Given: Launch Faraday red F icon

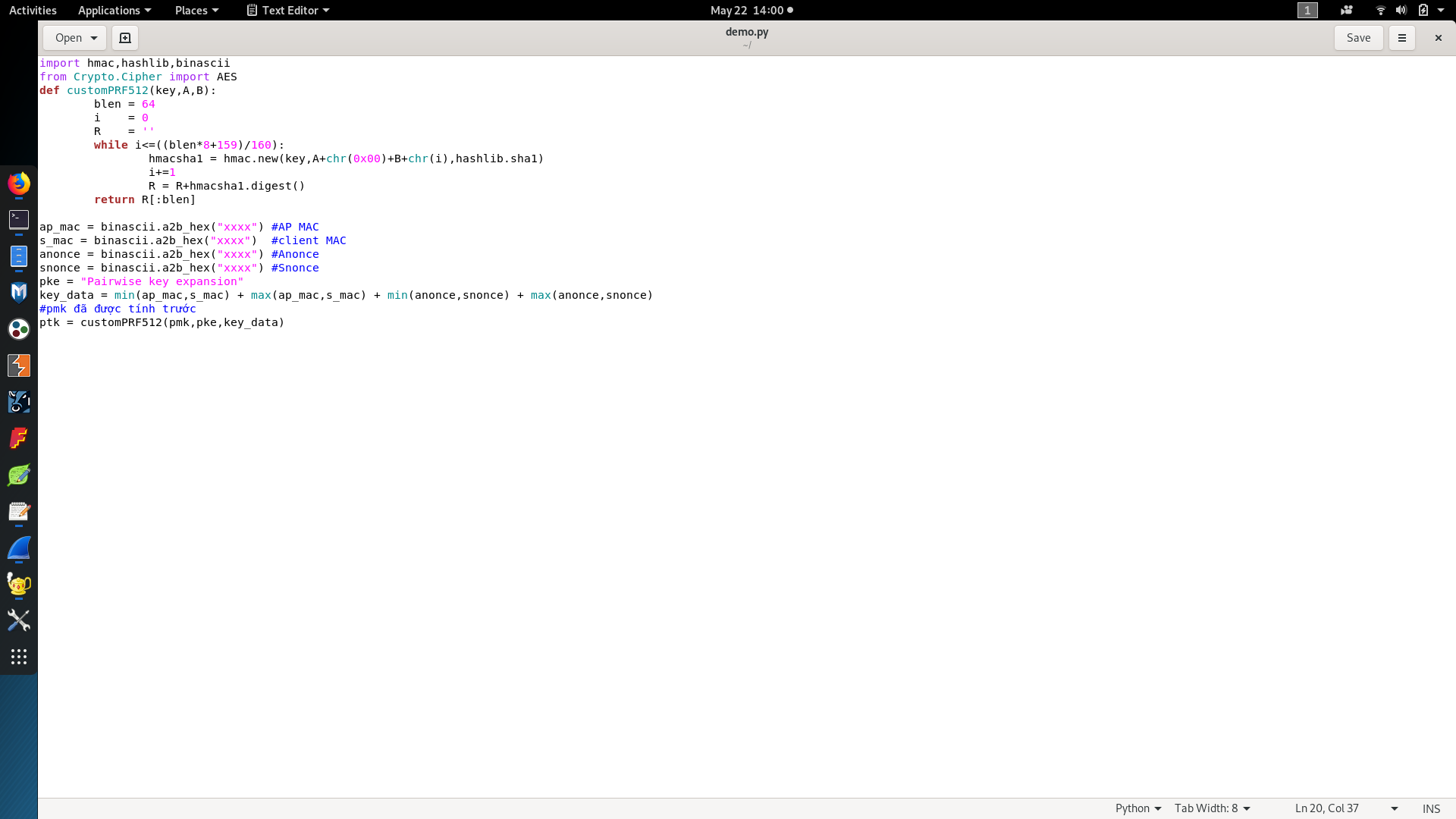Looking at the screenshot, I should [19, 438].
